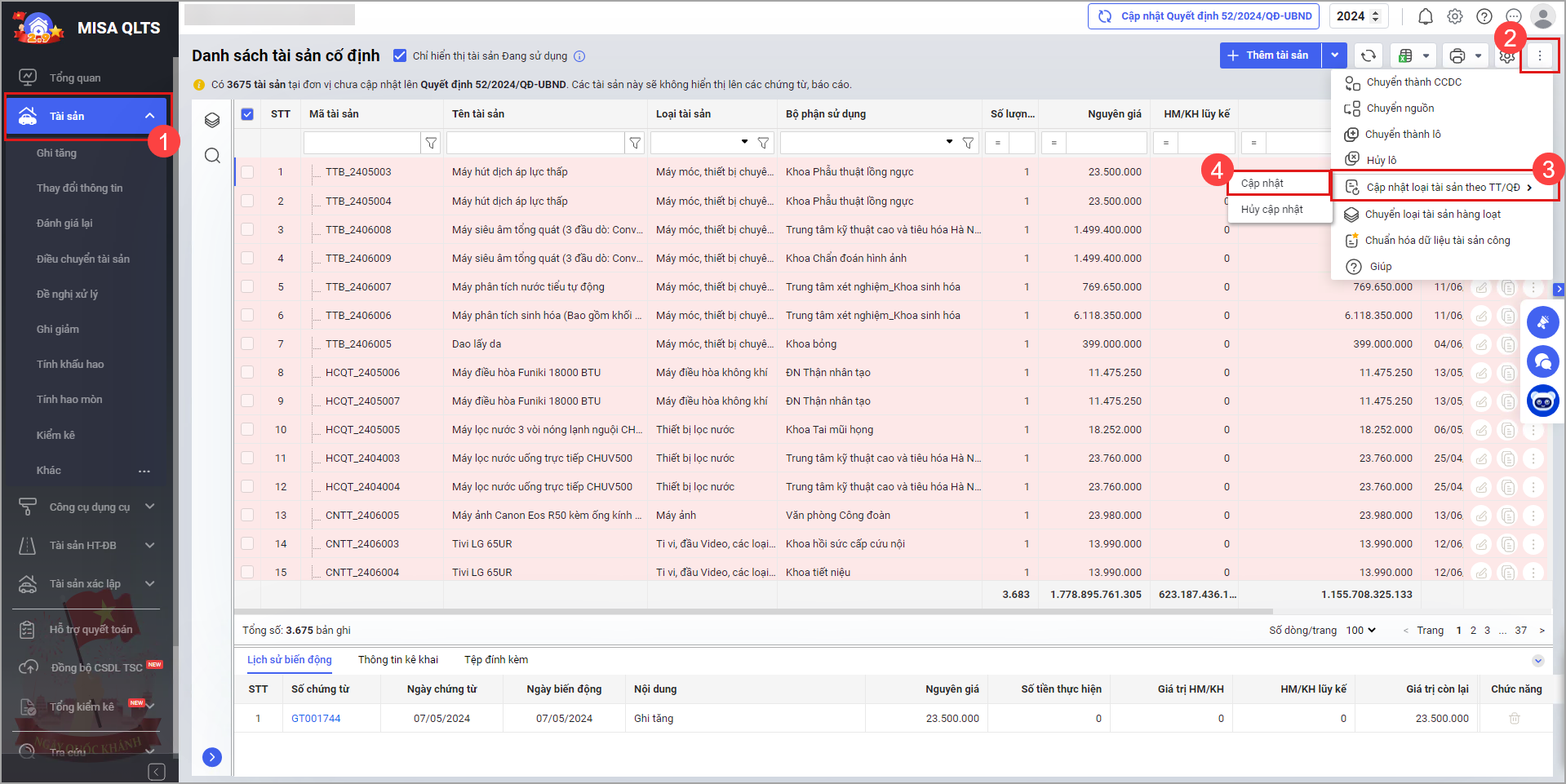Toggle the select-all checkbox in table header

pyautogui.click(x=247, y=114)
